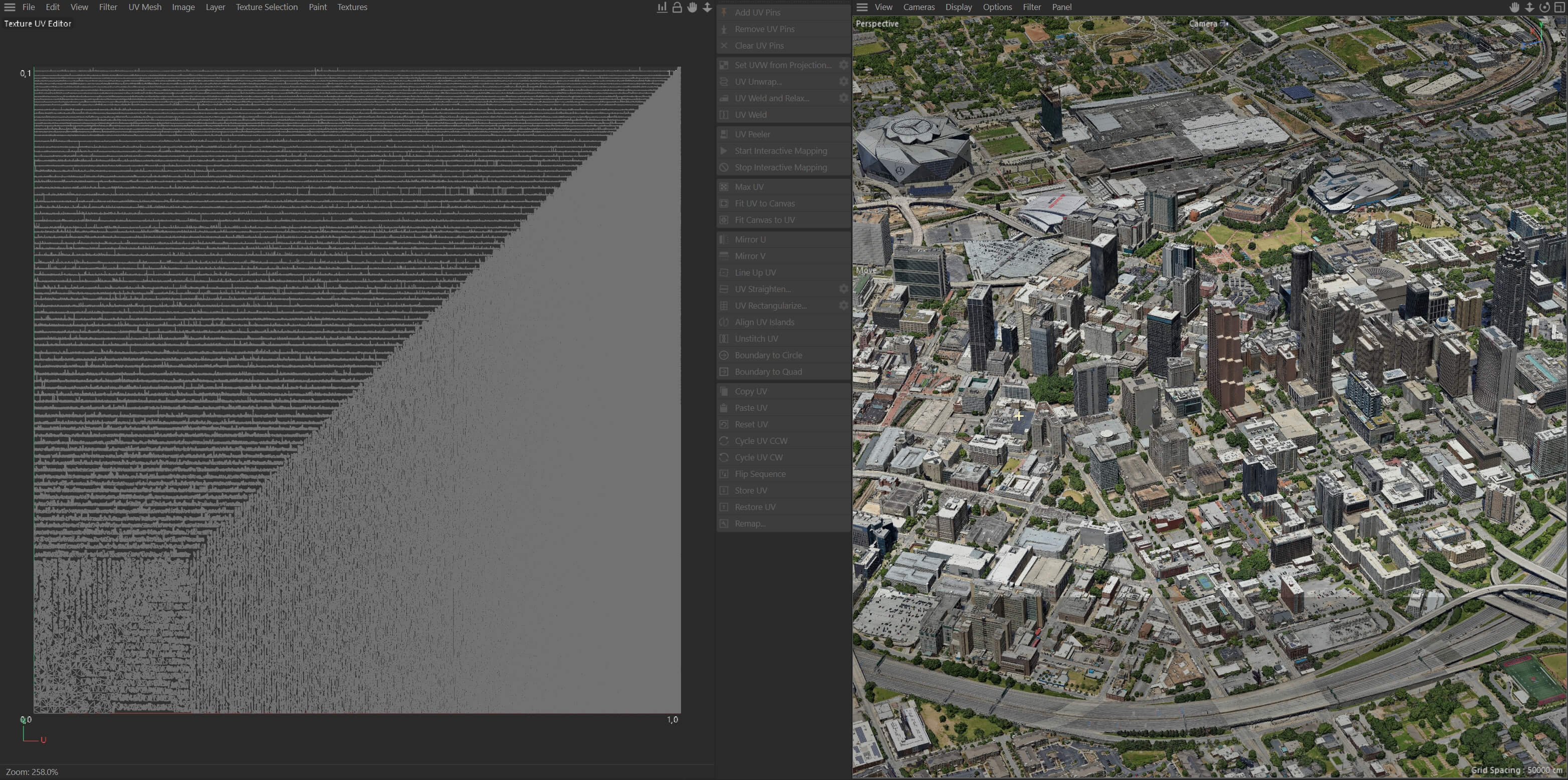Click the Camera label in viewport
The height and width of the screenshot is (780, 1568).
coord(1203,24)
